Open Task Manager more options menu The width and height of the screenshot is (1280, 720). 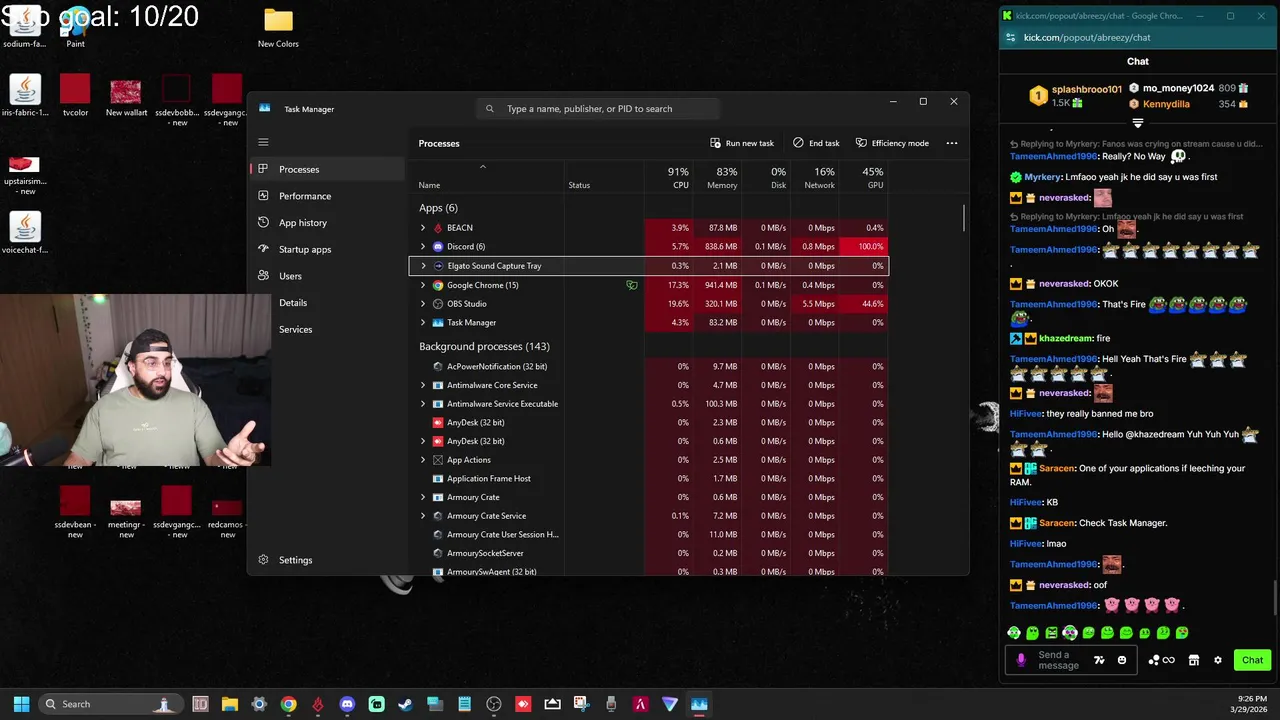pos(952,143)
